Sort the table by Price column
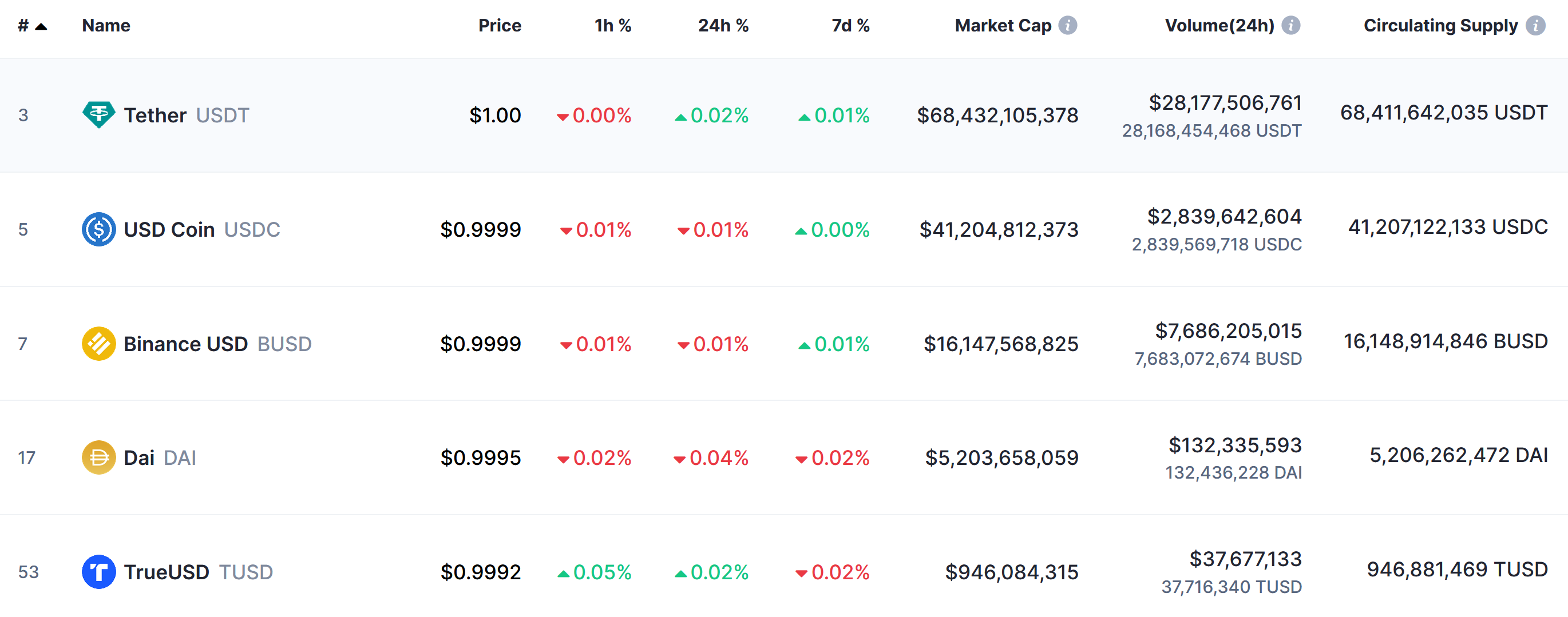 point(499,26)
